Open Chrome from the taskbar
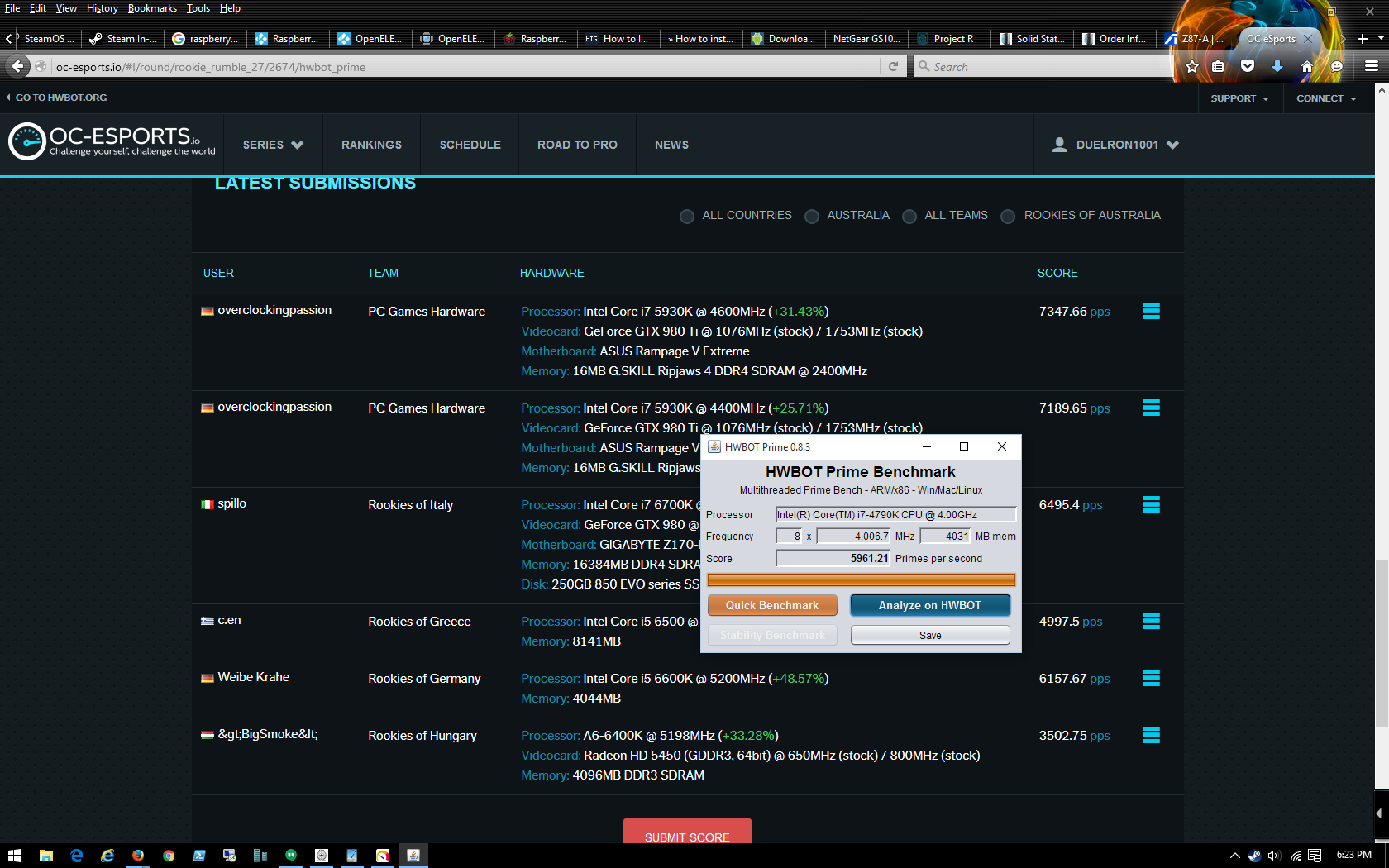1389x868 pixels. (169, 856)
